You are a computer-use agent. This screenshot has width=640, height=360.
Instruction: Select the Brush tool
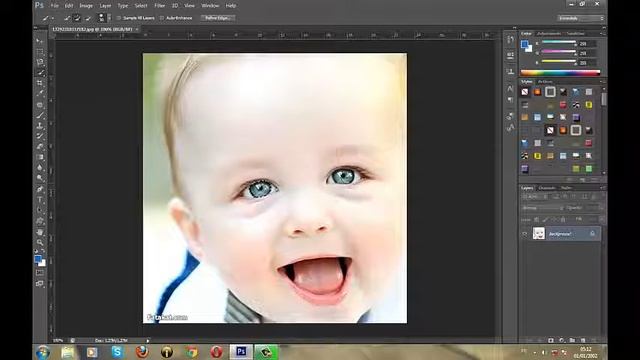(x=40, y=116)
